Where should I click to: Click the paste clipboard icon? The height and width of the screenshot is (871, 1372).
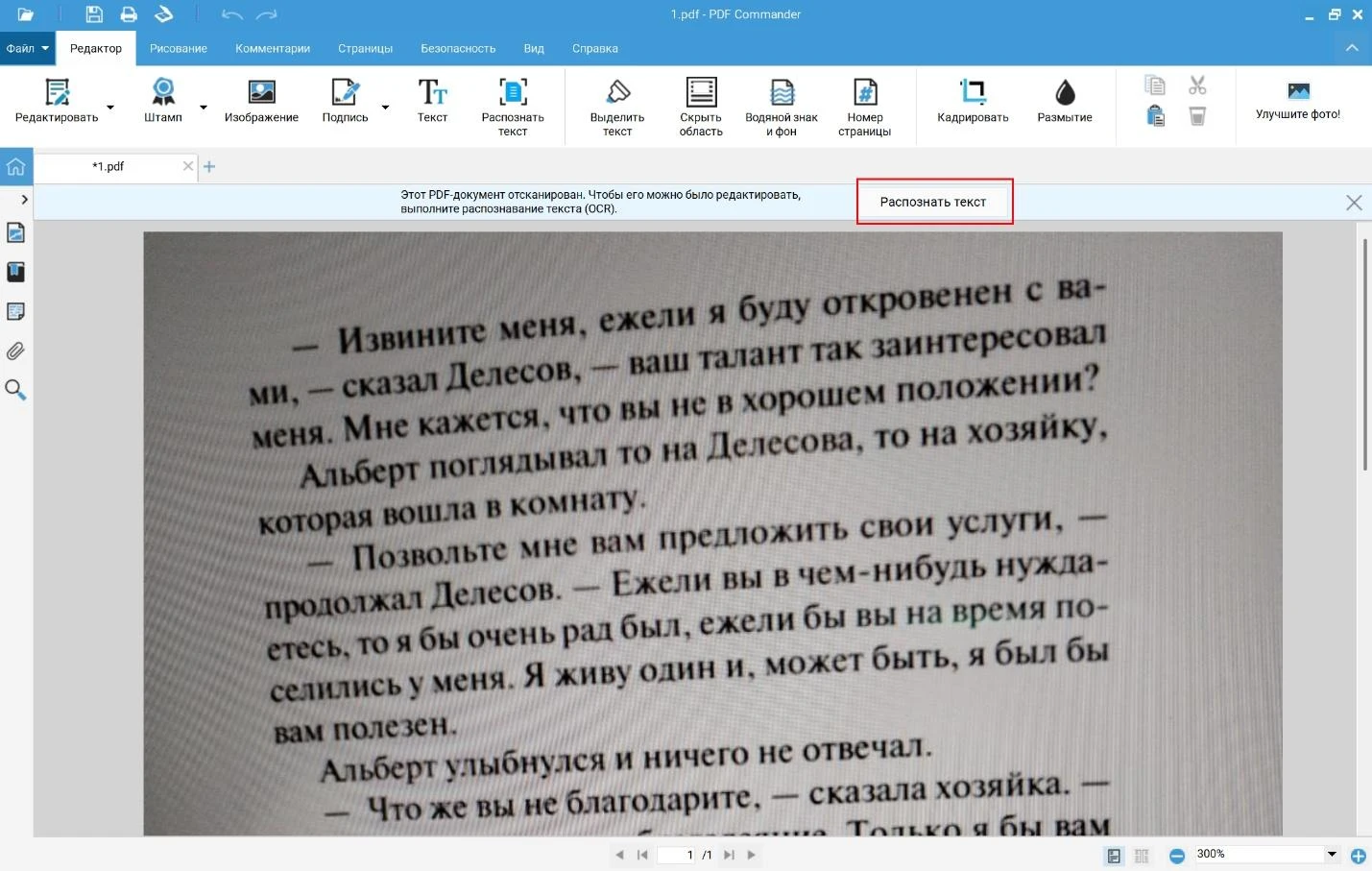pyautogui.click(x=1155, y=116)
